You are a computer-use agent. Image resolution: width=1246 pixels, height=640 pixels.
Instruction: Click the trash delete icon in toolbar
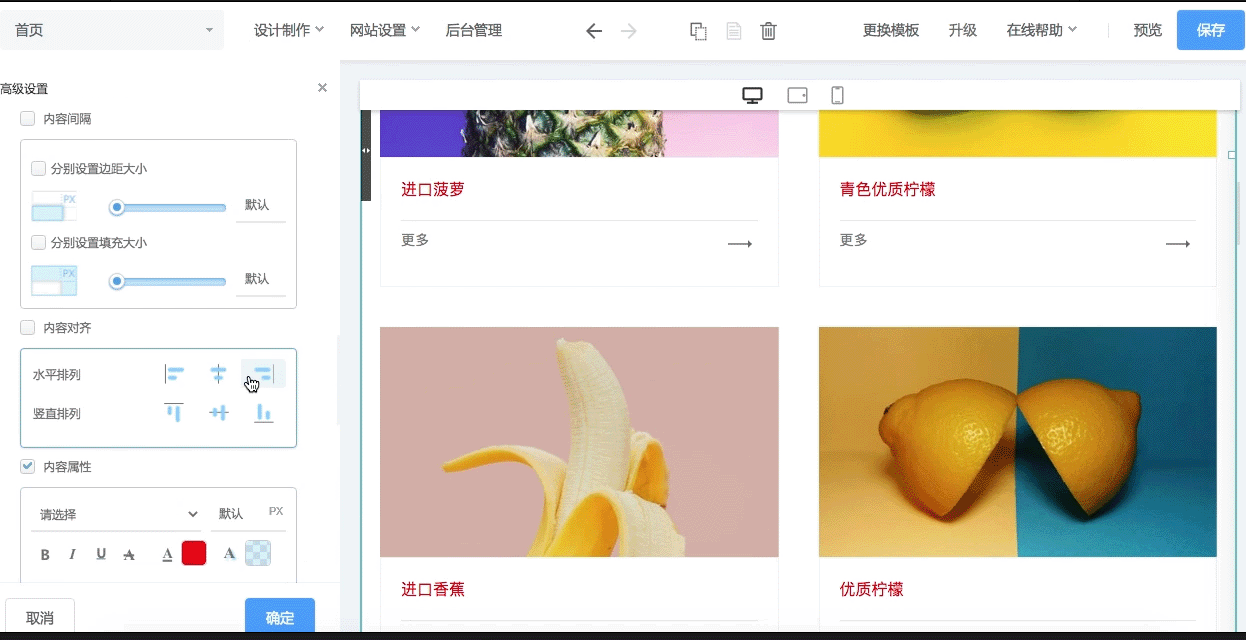(768, 31)
